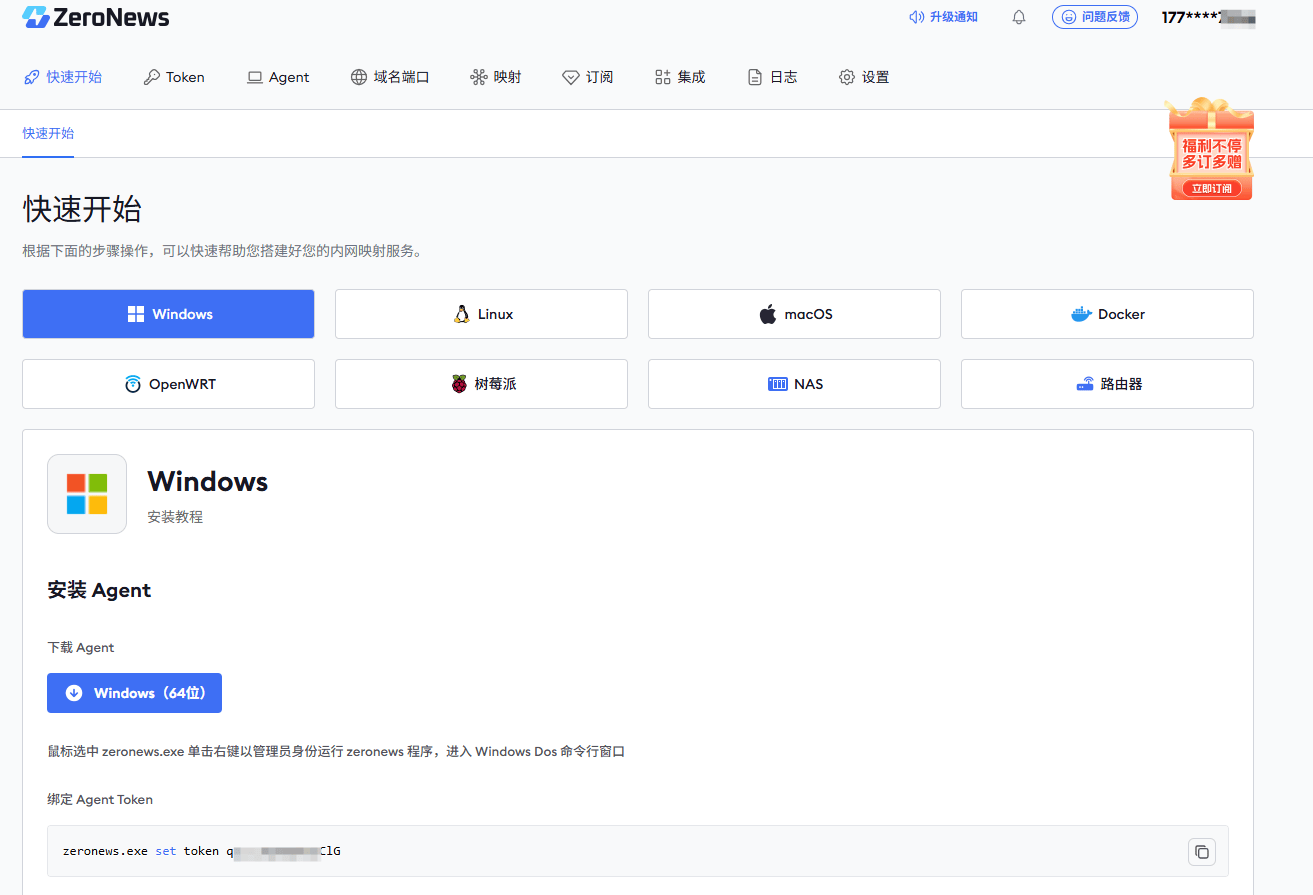Screen dimensions: 1313x895
Task: Click the key icon beside Token
Action: pos(151,77)
